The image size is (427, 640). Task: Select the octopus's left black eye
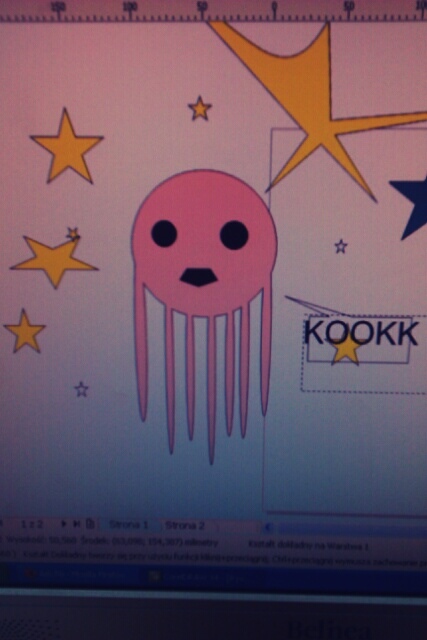[164, 233]
